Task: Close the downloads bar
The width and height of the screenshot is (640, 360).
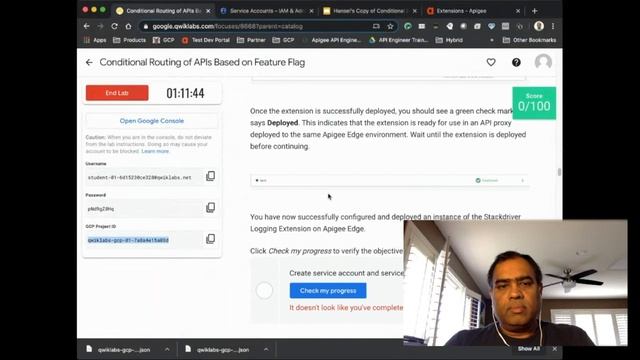Action: click(x=554, y=349)
